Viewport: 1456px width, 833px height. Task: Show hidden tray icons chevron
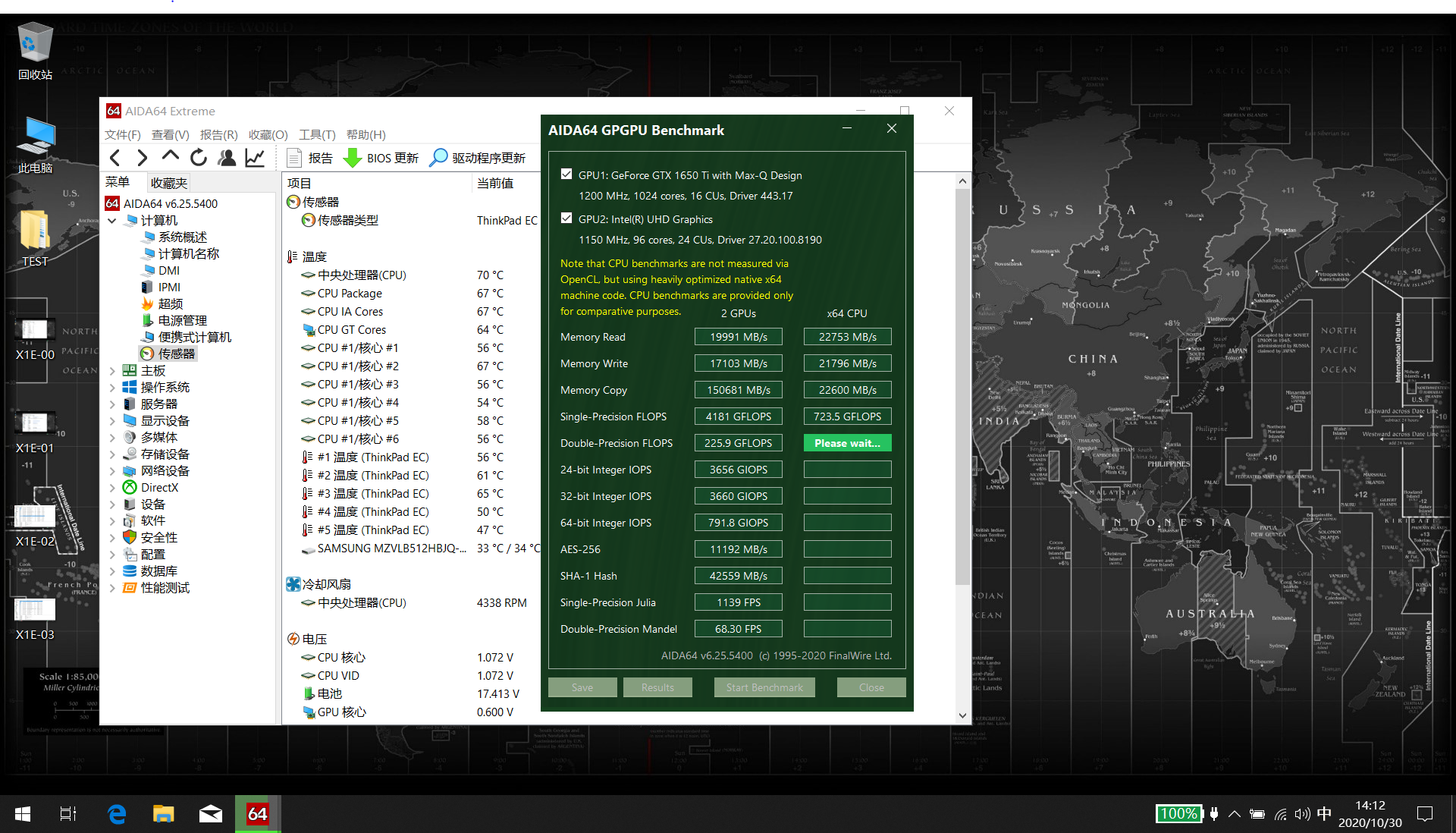tap(1235, 814)
